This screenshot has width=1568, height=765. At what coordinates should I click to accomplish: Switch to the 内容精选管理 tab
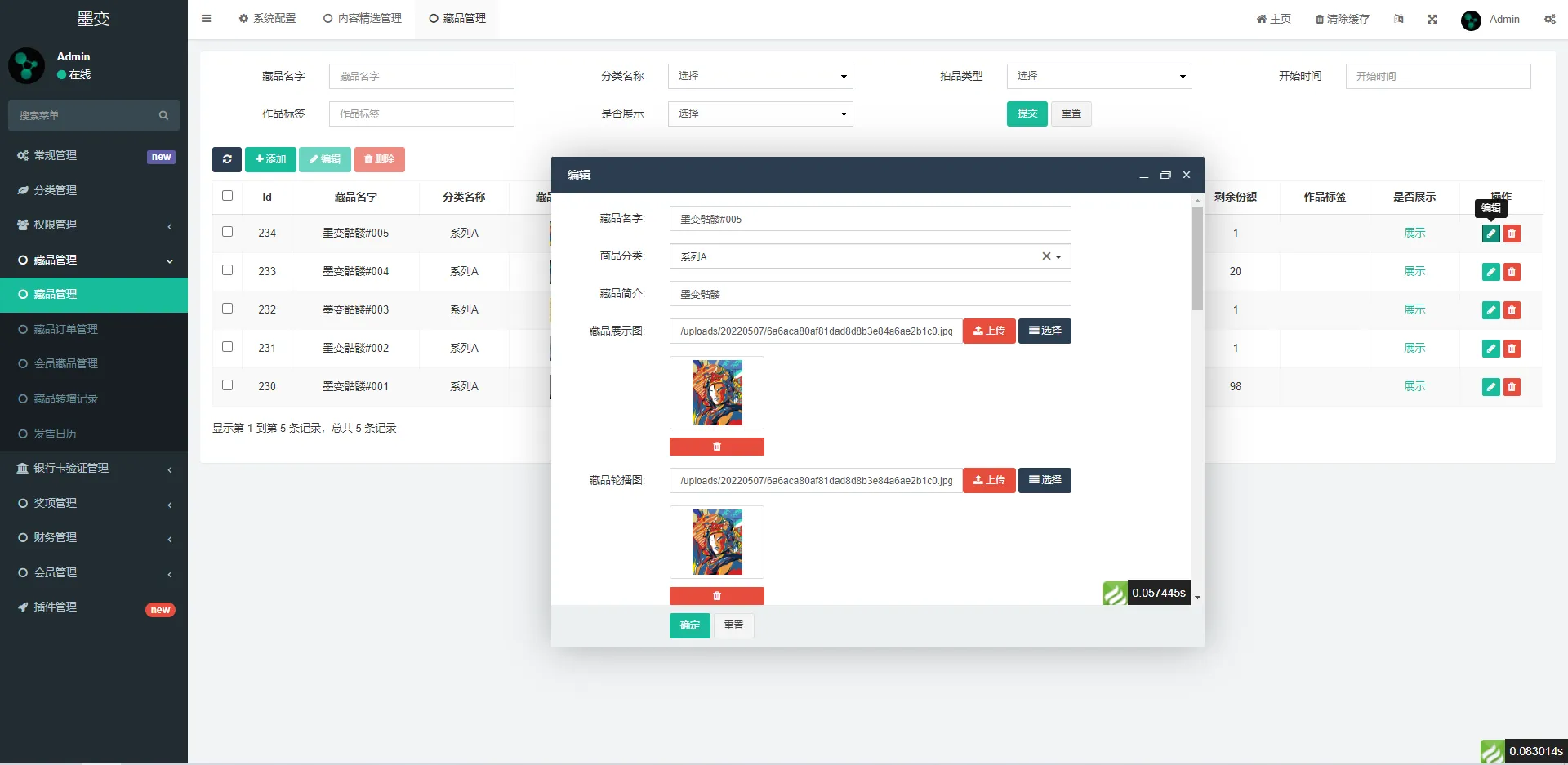point(363,19)
